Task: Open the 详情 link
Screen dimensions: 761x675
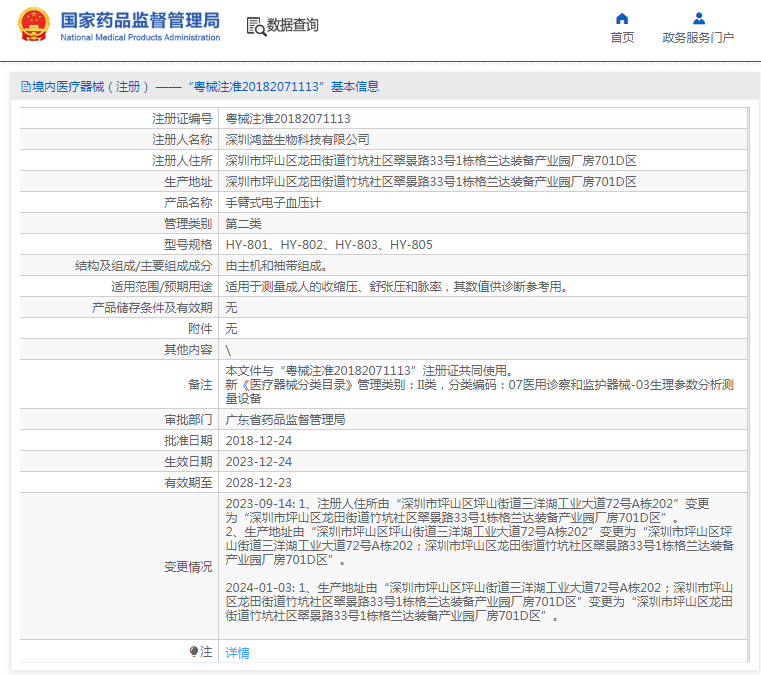Action: tap(237, 653)
